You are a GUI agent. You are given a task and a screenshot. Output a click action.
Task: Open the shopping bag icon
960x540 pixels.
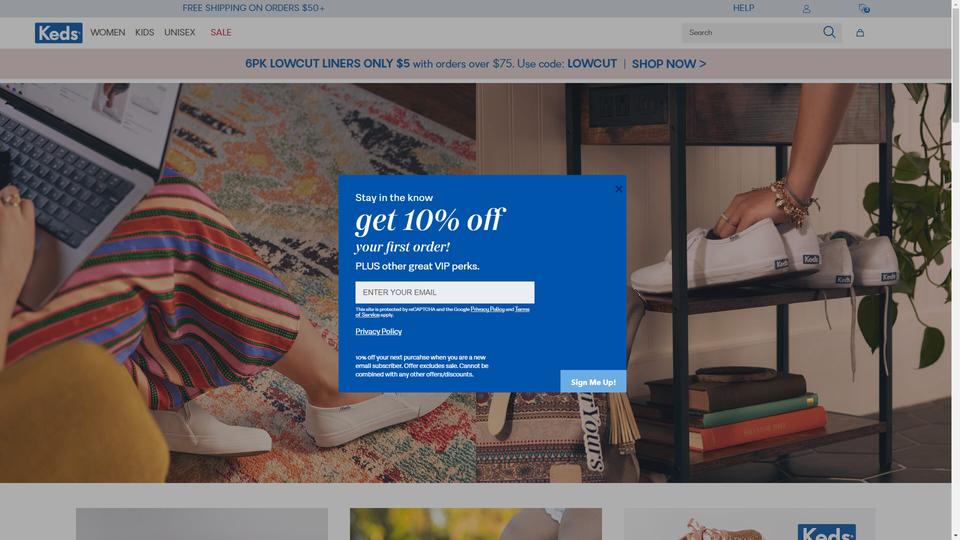click(860, 32)
